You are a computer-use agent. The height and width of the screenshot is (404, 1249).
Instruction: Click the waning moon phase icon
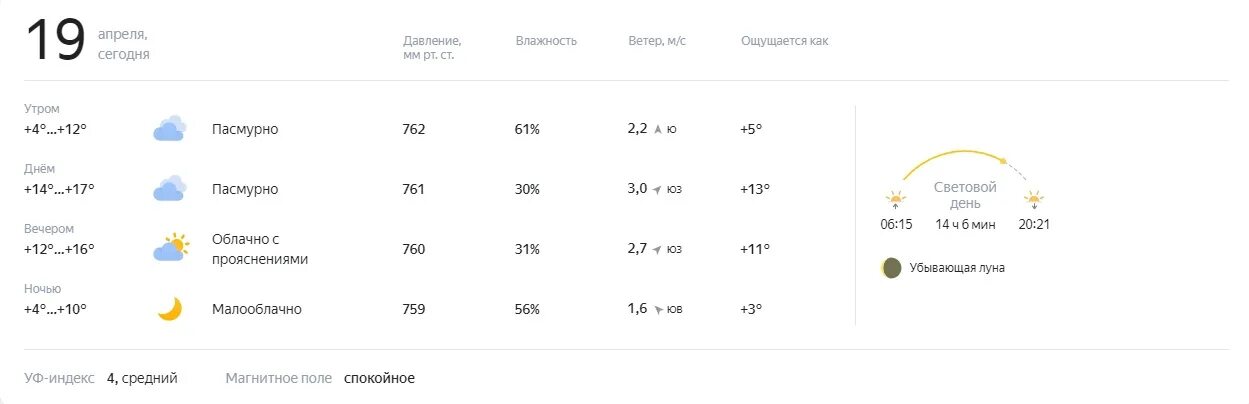(891, 268)
